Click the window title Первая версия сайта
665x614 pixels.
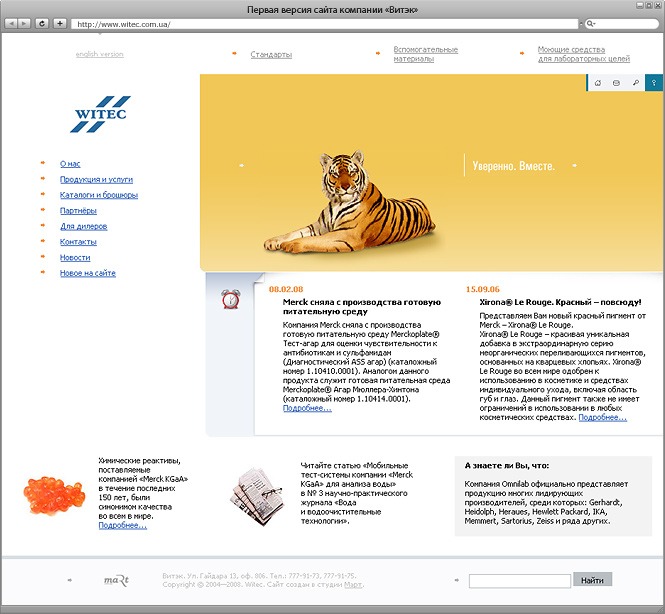[332, 10]
